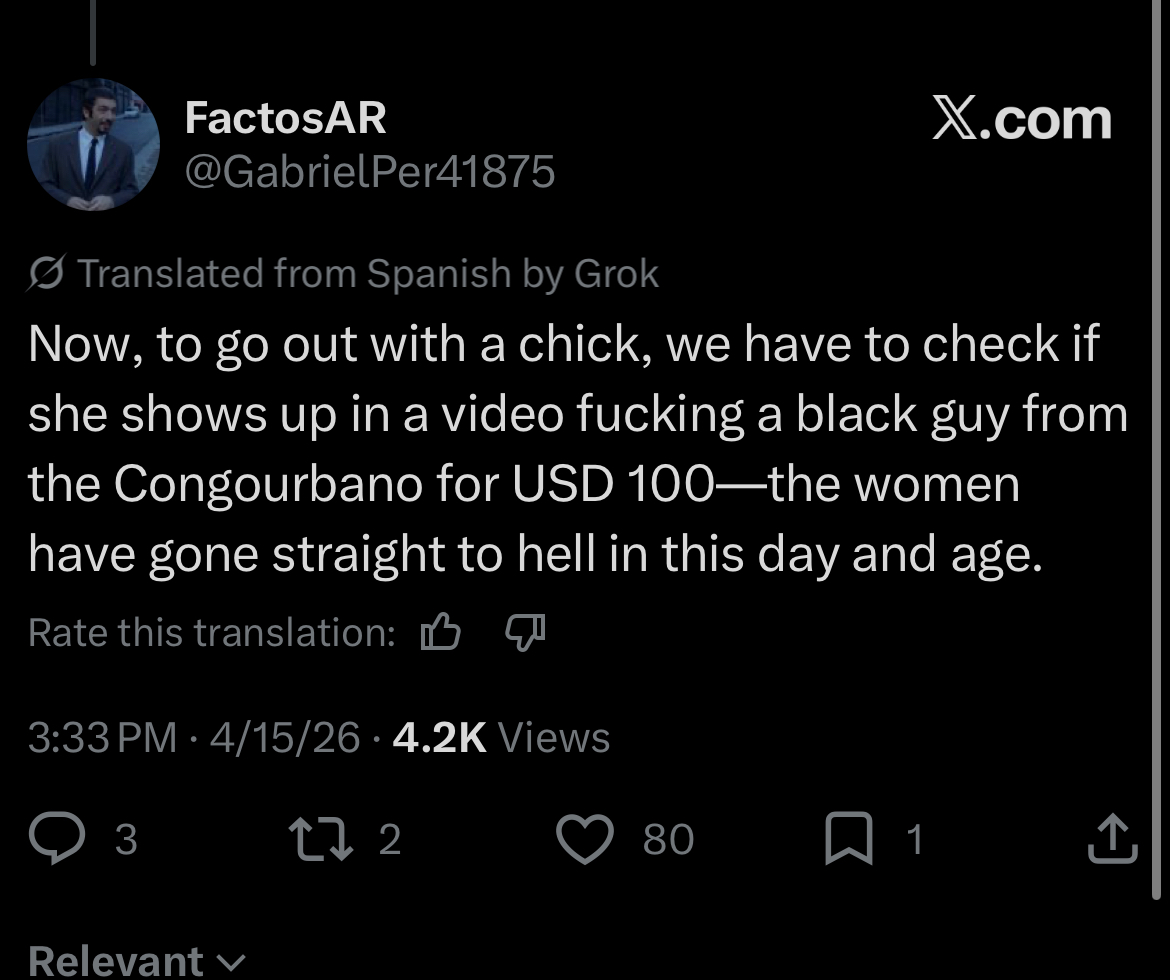
Task: Click the 3:33 PM timestamp
Action: tap(102, 737)
